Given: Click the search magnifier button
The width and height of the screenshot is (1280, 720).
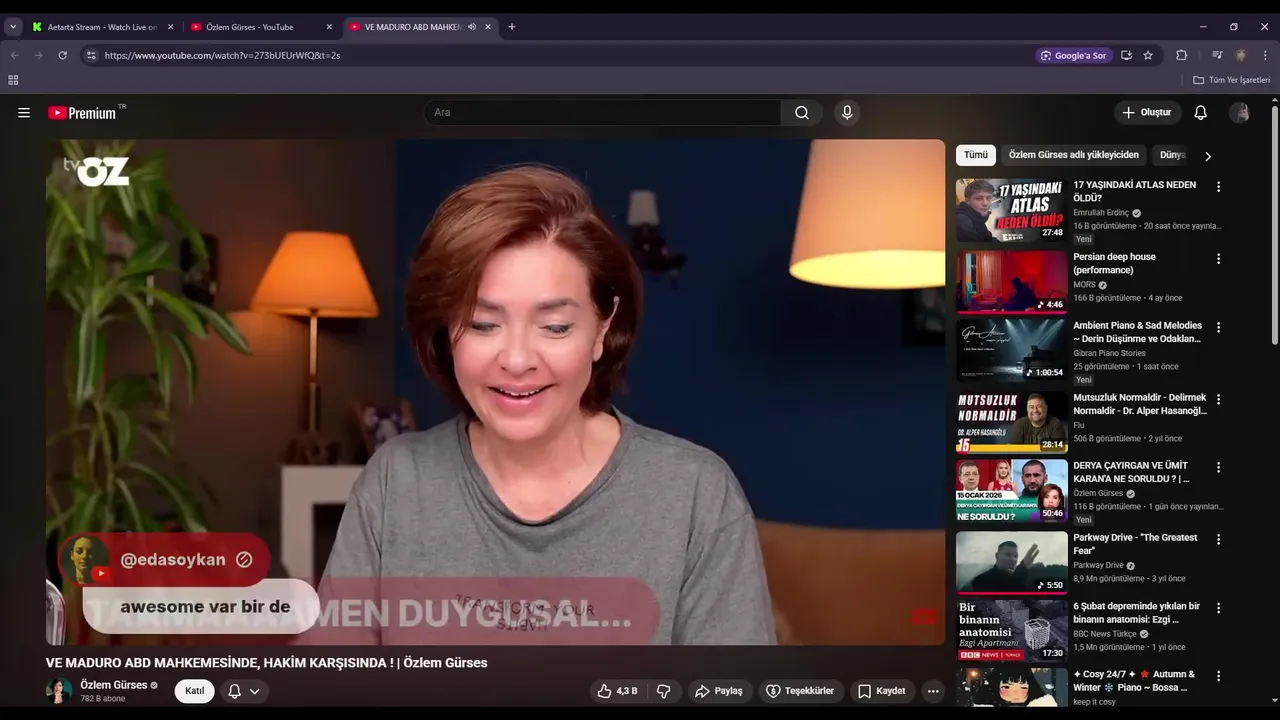Looking at the screenshot, I should pyautogui.click(x=802, y=113).
